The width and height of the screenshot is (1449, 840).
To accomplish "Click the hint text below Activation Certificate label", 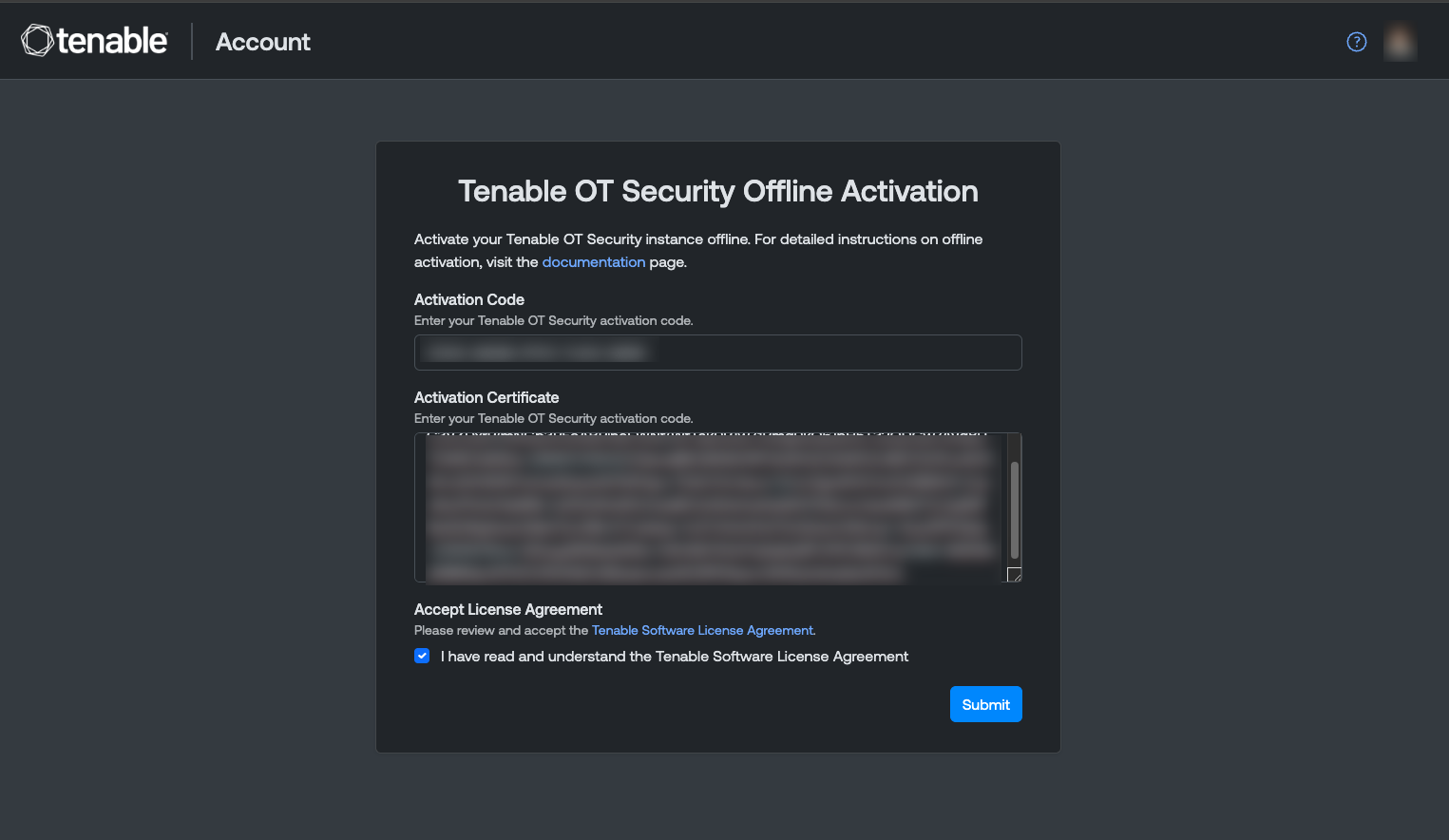I will [553, 419].
